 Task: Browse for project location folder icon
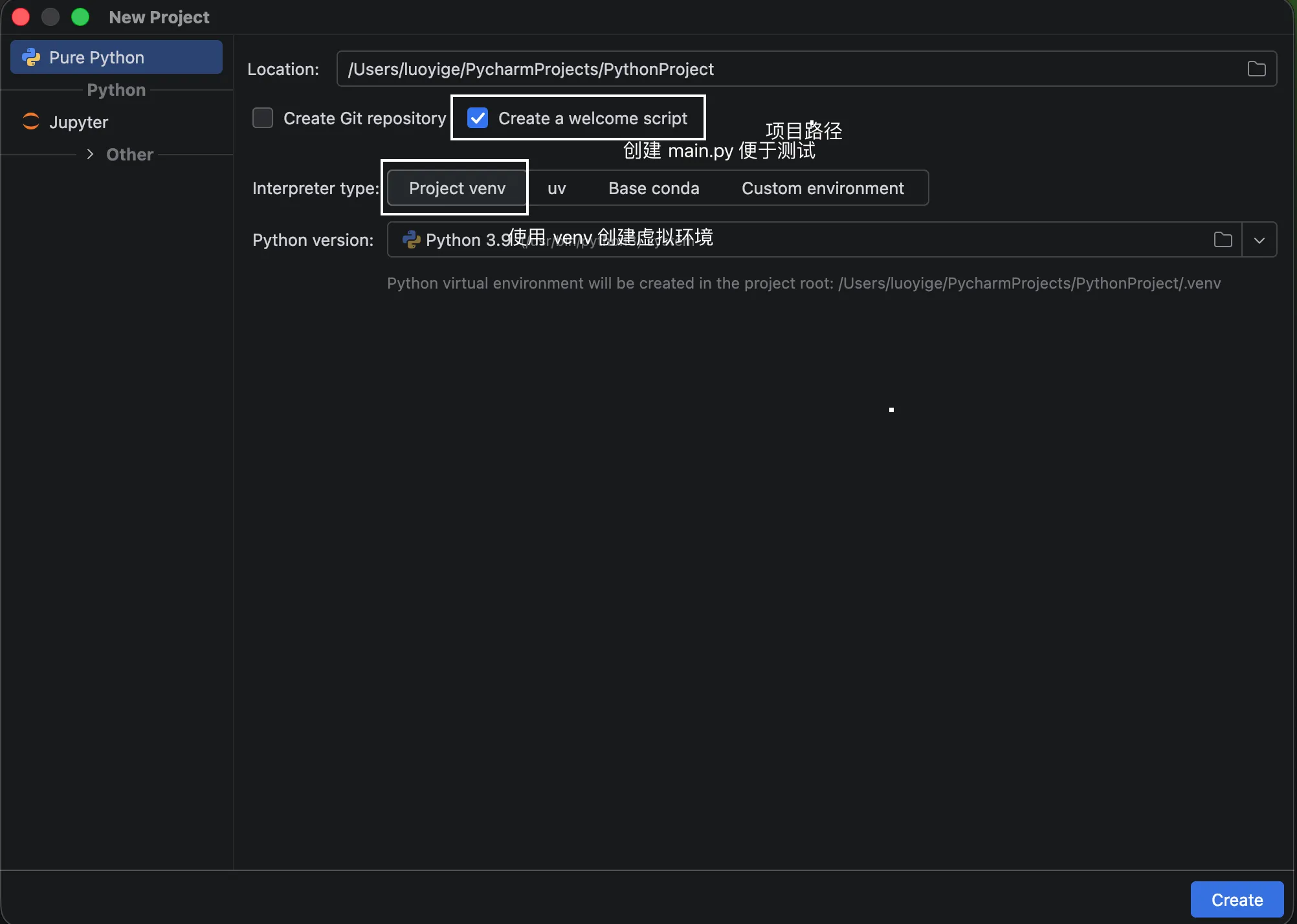[x=1256, y=69]
